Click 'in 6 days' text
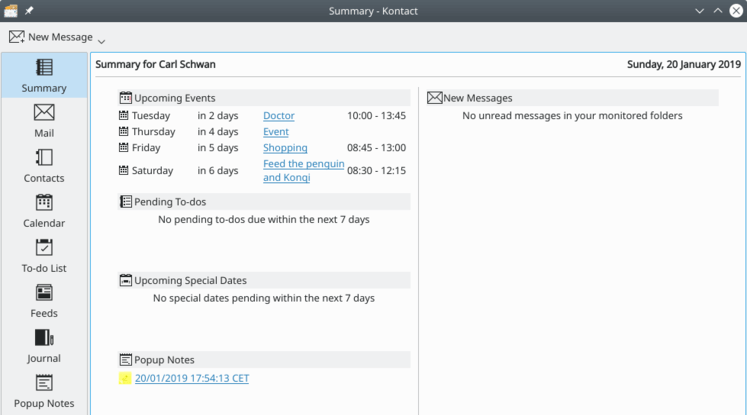Viewport: 747px width, 415px height. [218, 171]
